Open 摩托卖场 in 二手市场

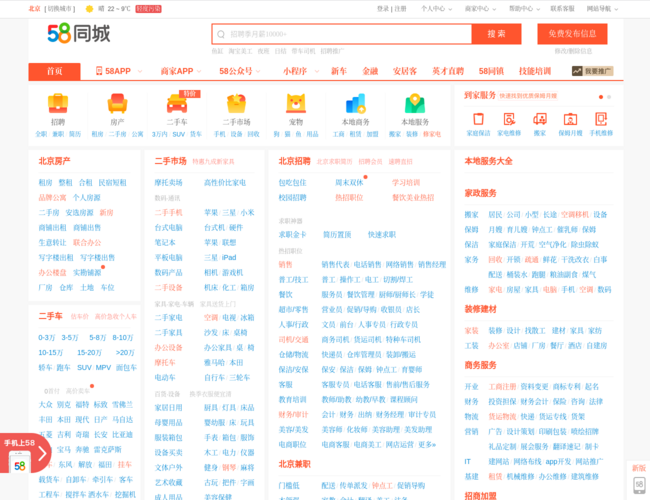pos(168,182)
